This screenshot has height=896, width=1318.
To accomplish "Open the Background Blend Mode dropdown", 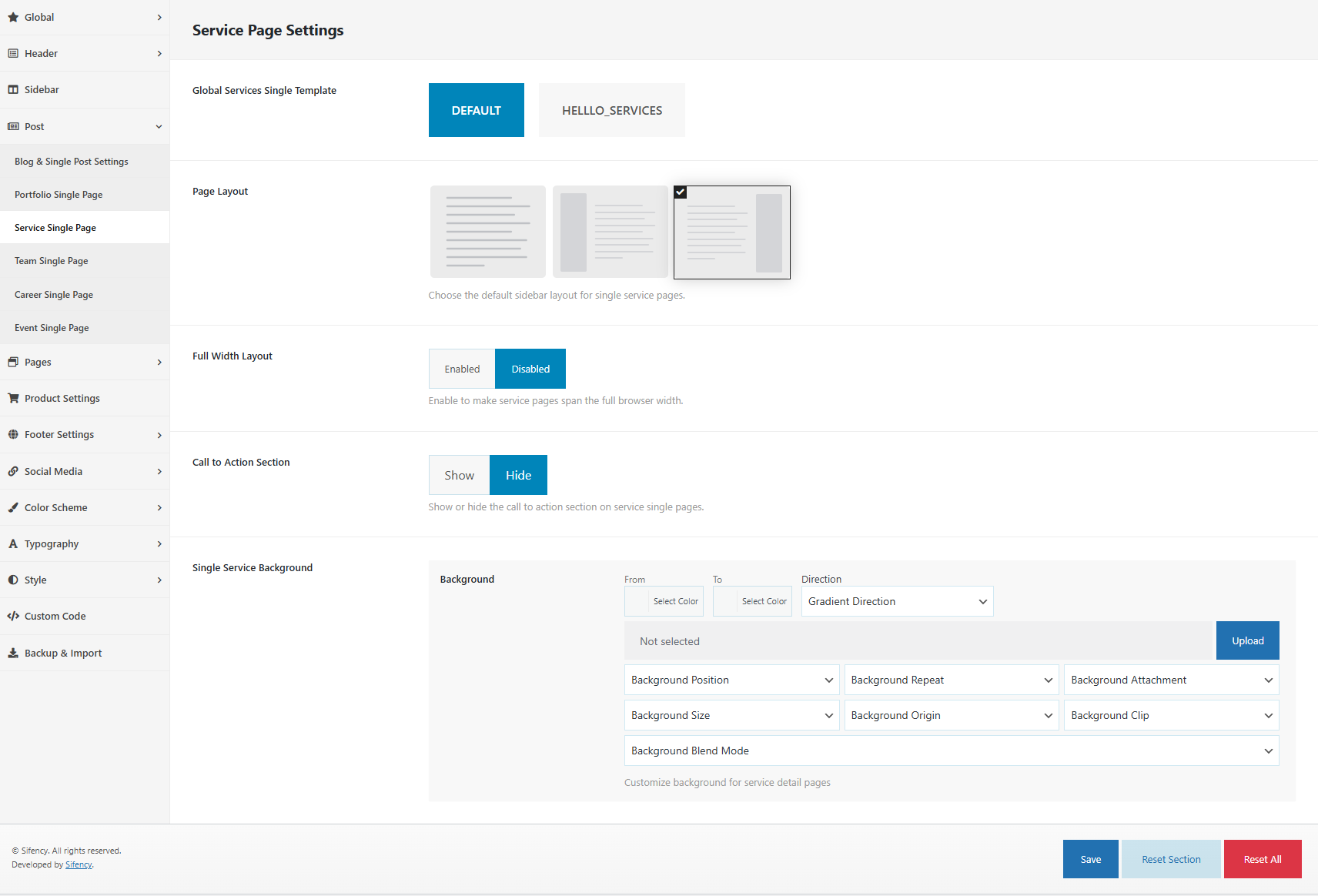I will click(951, 751).
